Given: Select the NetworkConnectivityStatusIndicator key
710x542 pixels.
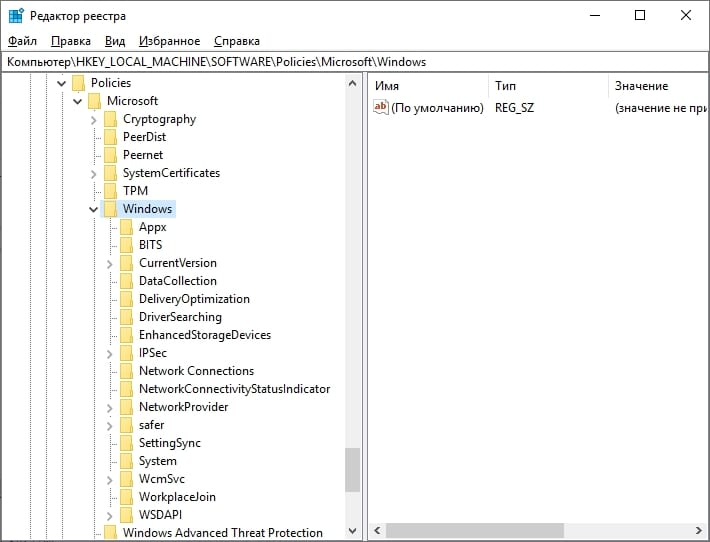Looking at the screenshot, I should 235,389.
